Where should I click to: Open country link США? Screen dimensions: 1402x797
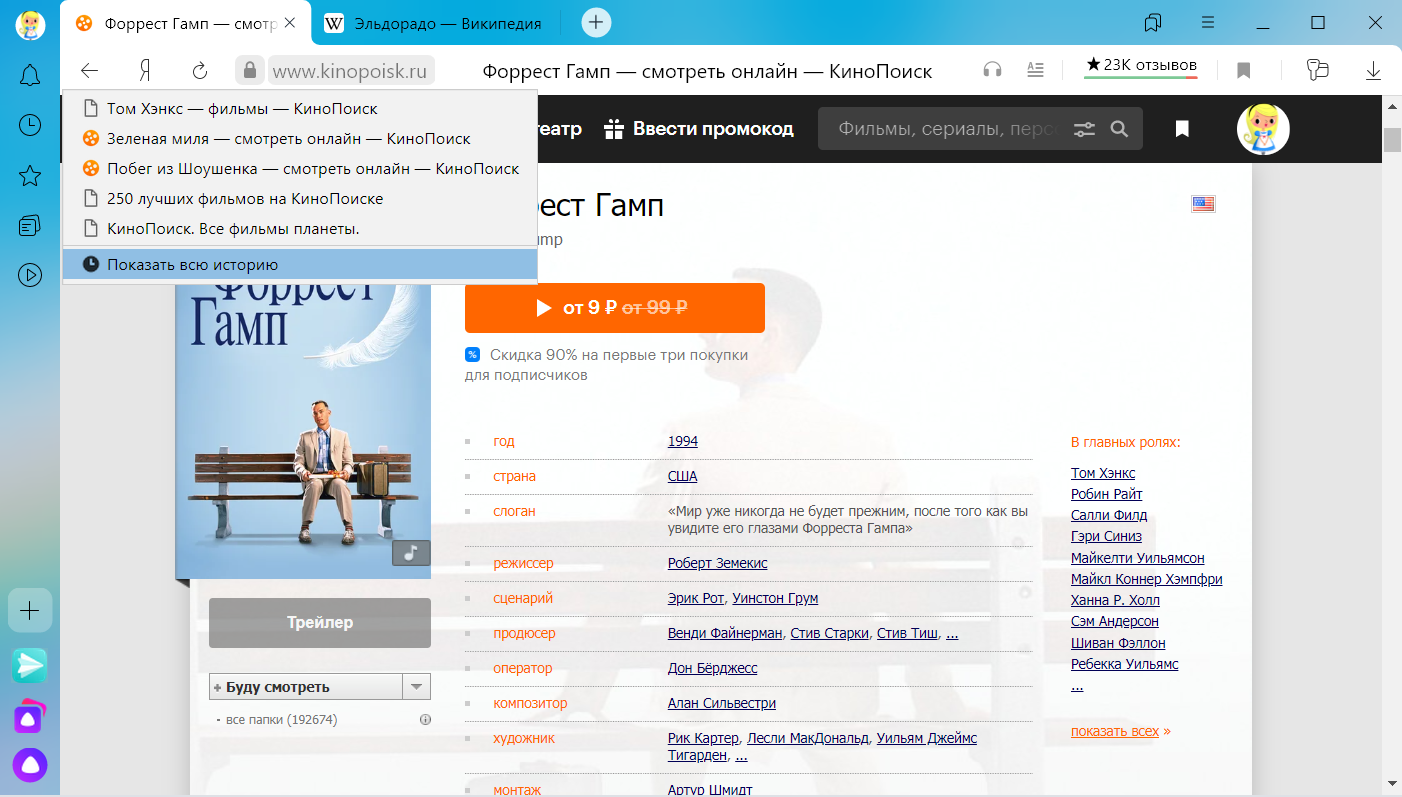point(683,476)
